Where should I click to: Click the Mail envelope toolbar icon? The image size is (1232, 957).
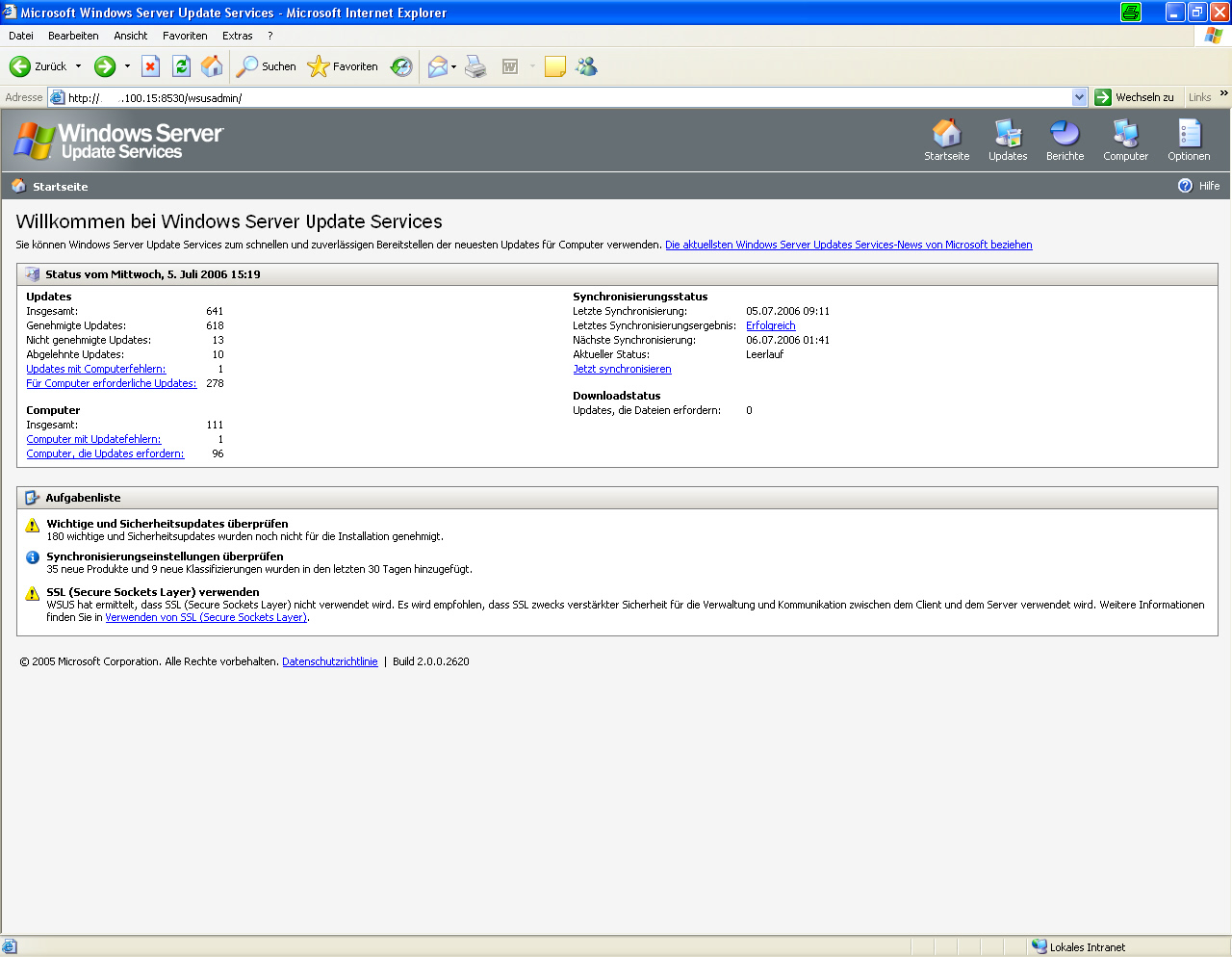point(438,66)
